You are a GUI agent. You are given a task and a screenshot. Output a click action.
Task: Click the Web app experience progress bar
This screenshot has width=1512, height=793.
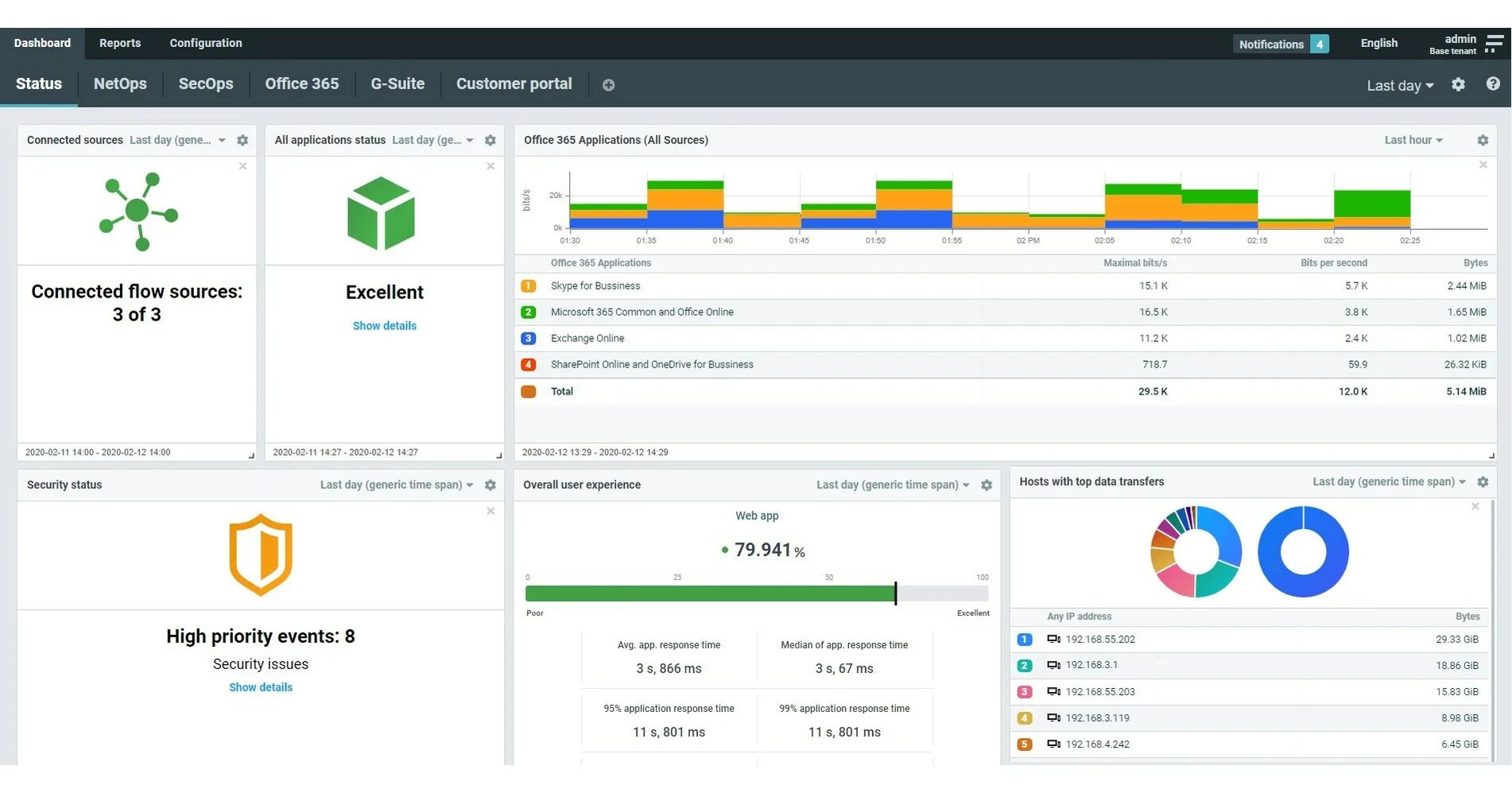coord(757,593)
